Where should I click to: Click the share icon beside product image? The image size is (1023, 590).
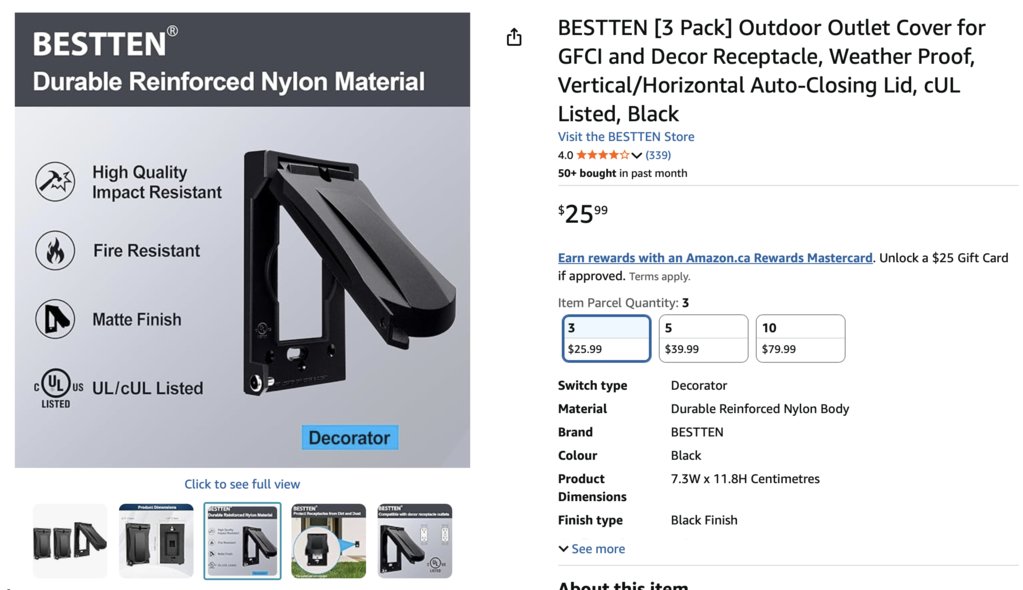(x=514, y=37)
